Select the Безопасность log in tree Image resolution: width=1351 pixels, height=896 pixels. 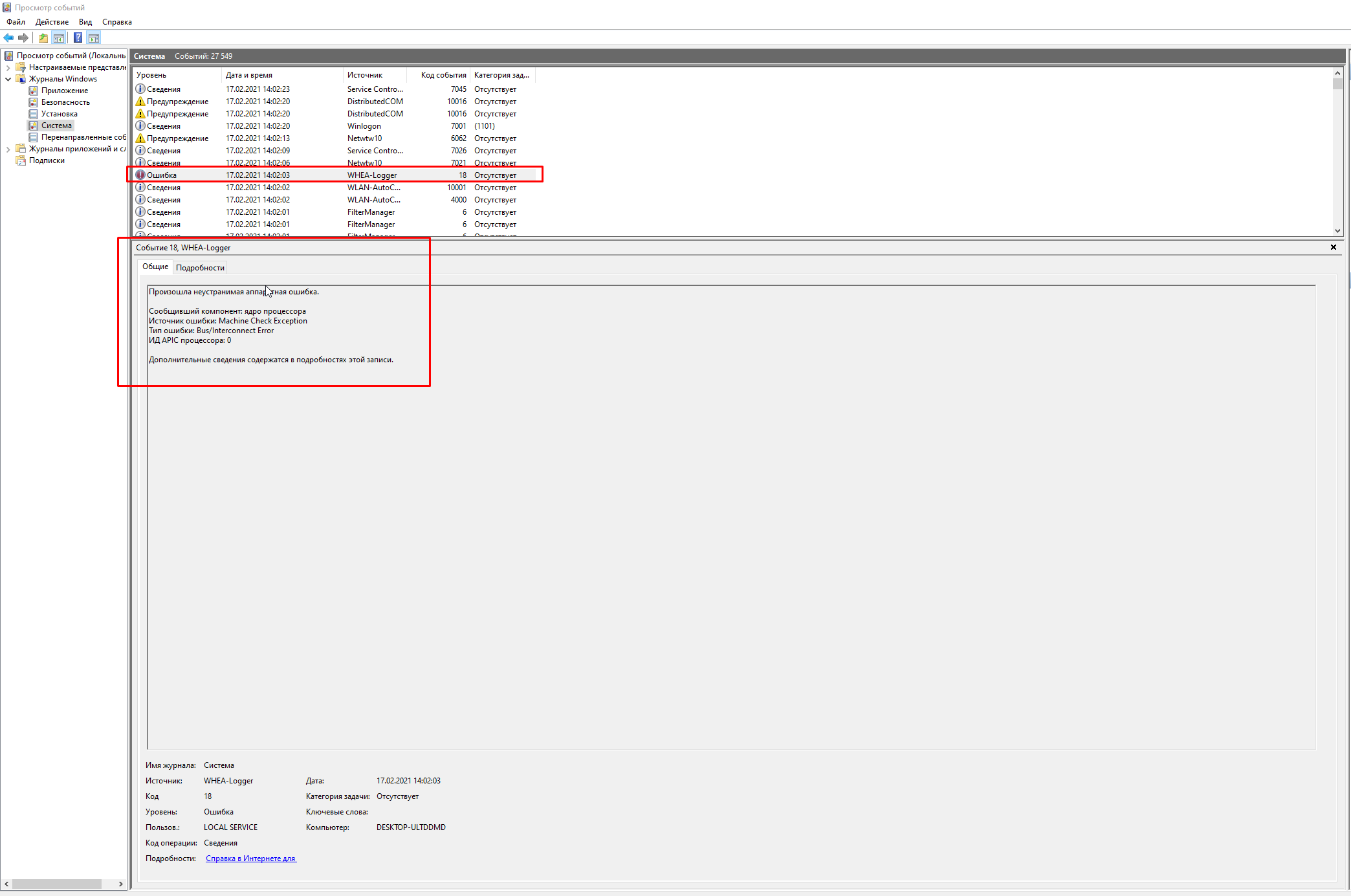[65, 102]
